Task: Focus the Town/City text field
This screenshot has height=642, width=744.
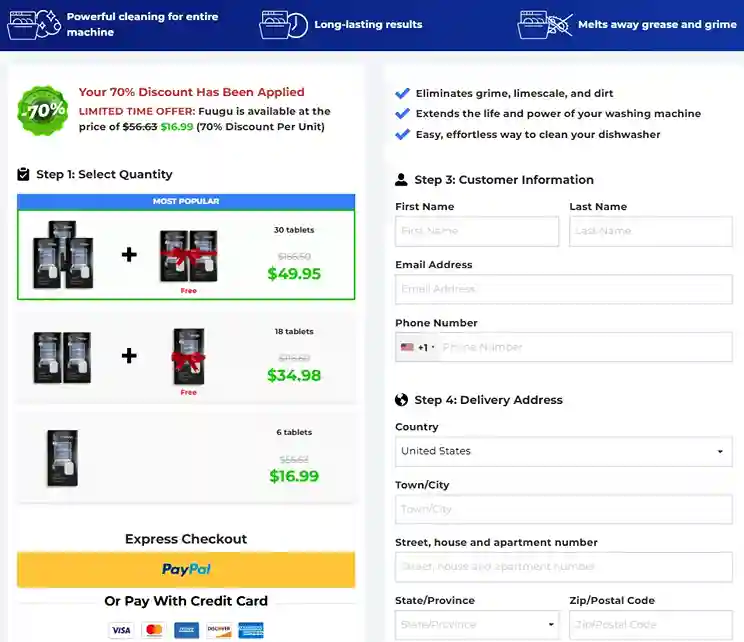Action: coord(563,509)
